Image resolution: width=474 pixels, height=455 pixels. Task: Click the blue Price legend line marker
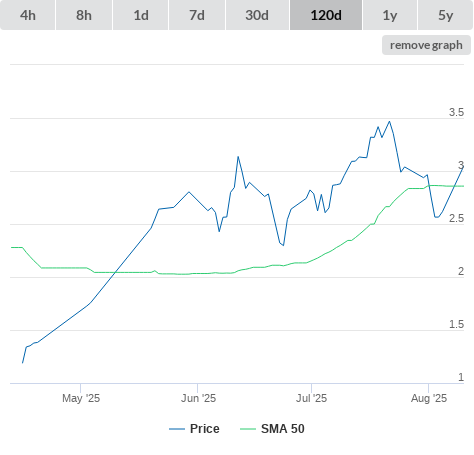coord(177,429)
